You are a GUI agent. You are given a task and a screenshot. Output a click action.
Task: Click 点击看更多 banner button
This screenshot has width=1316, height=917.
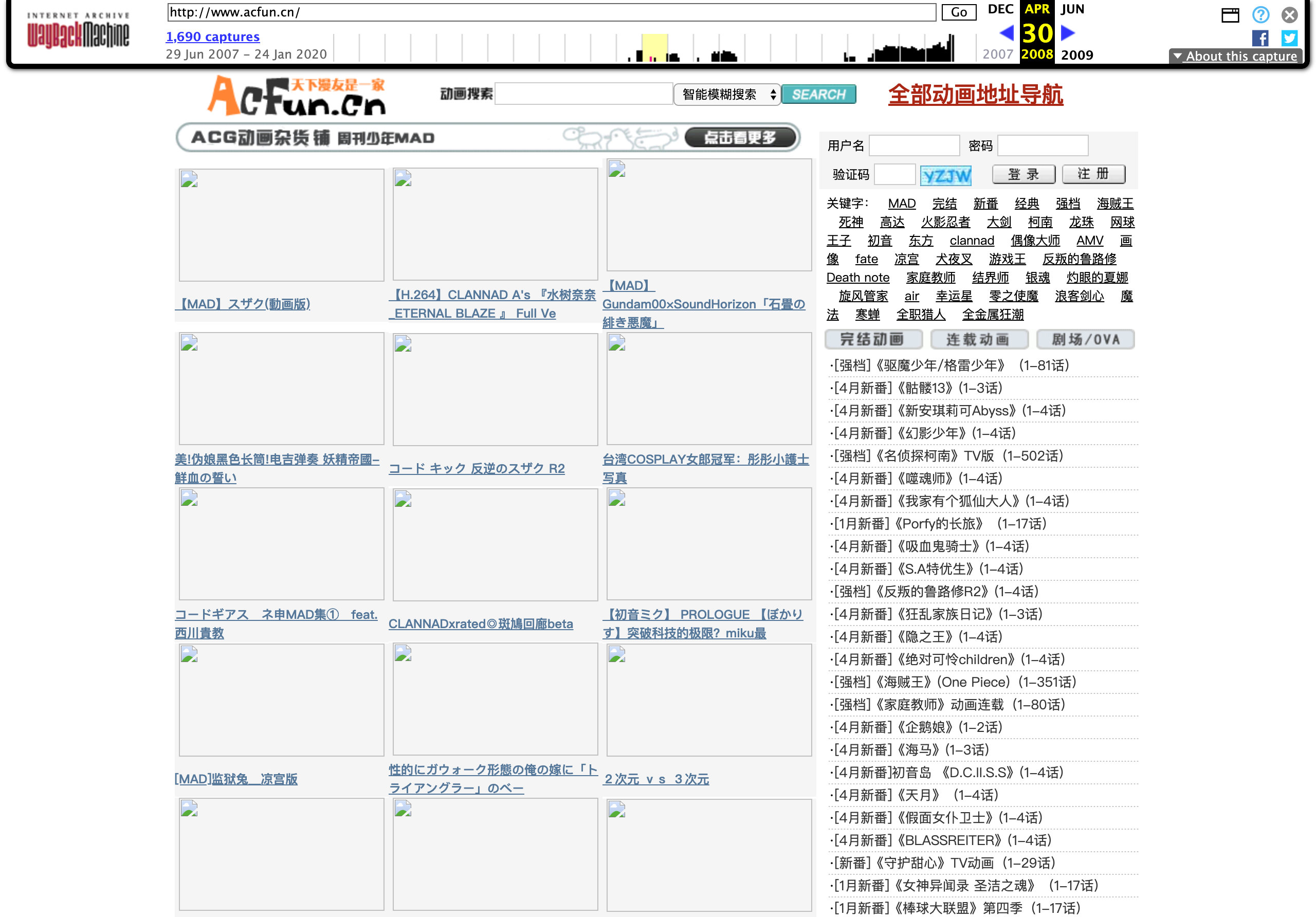tap(741, 138)
